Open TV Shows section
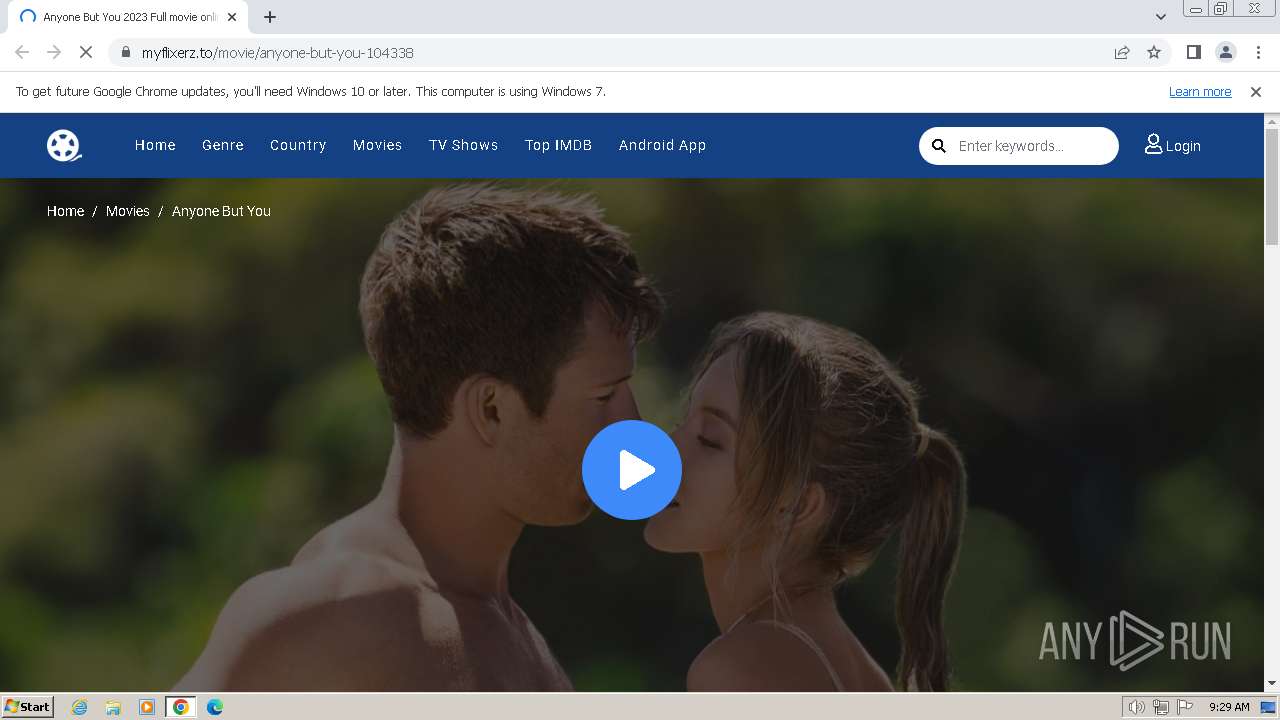This screenshot has width=1280, height=720. pos(464,145)
